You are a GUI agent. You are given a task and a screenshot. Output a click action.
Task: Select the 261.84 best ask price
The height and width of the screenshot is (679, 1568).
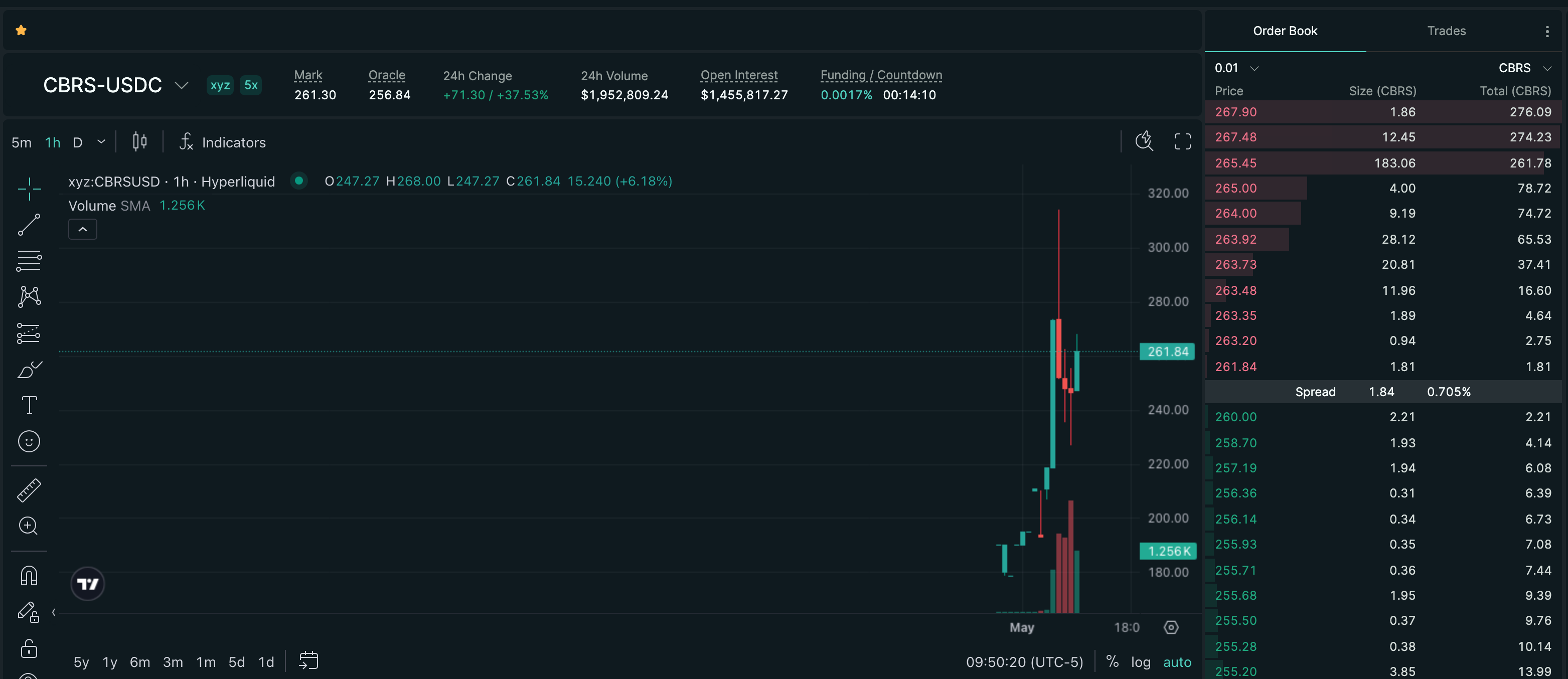[1235, 367]
